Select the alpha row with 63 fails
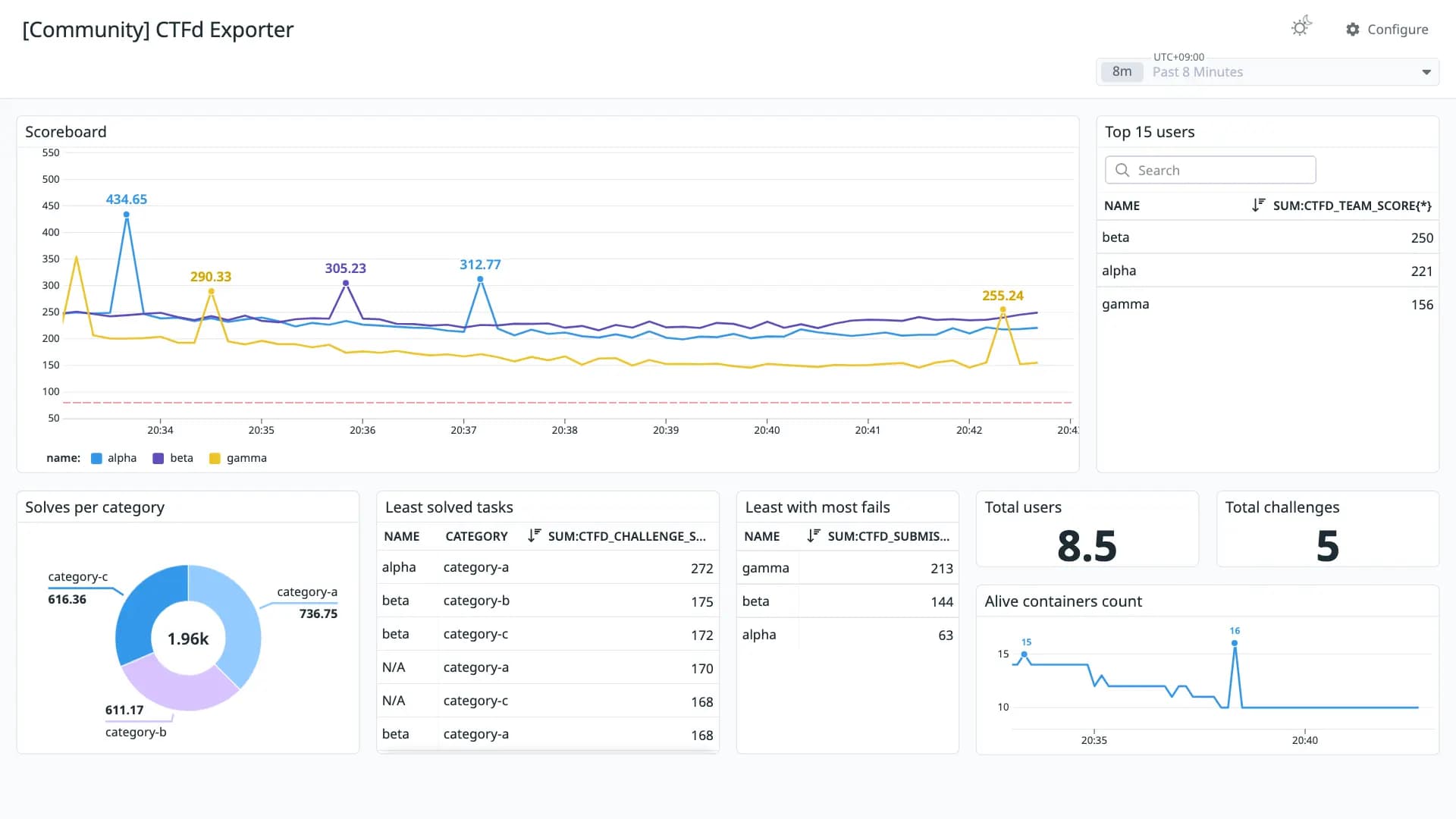The image size is (1456, 819). [848, 635]
